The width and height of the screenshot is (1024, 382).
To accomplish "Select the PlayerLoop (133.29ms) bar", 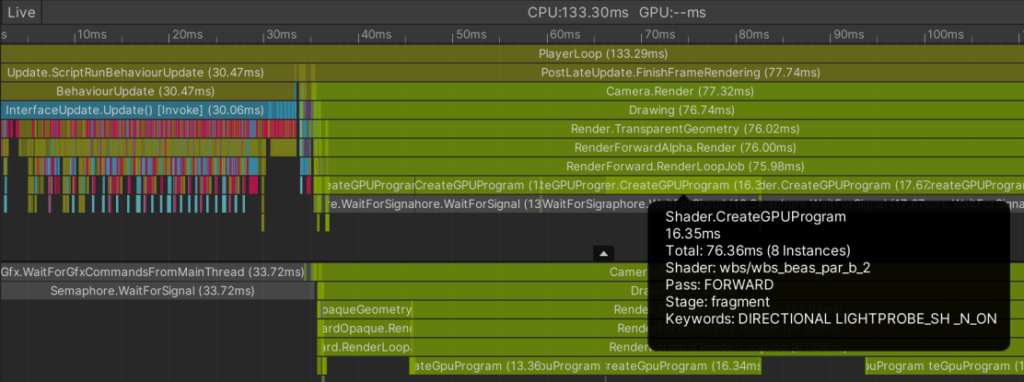I will pyautogui.click(x=512, y=54).
